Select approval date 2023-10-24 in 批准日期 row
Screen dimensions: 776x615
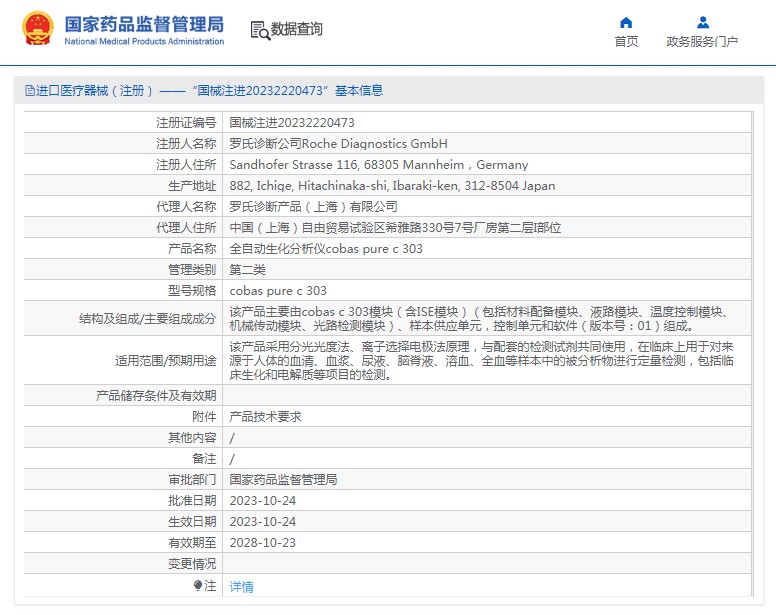[262, 501]
